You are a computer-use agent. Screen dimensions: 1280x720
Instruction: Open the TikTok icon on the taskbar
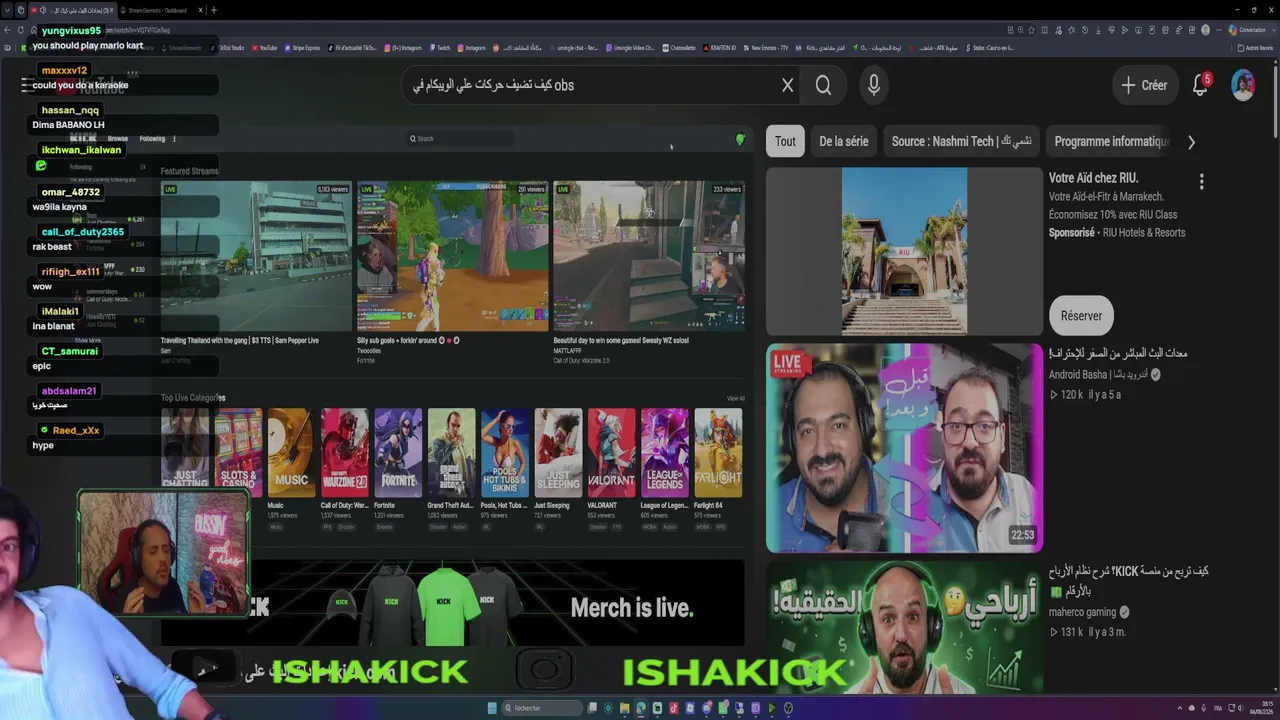tap(674, 708)
